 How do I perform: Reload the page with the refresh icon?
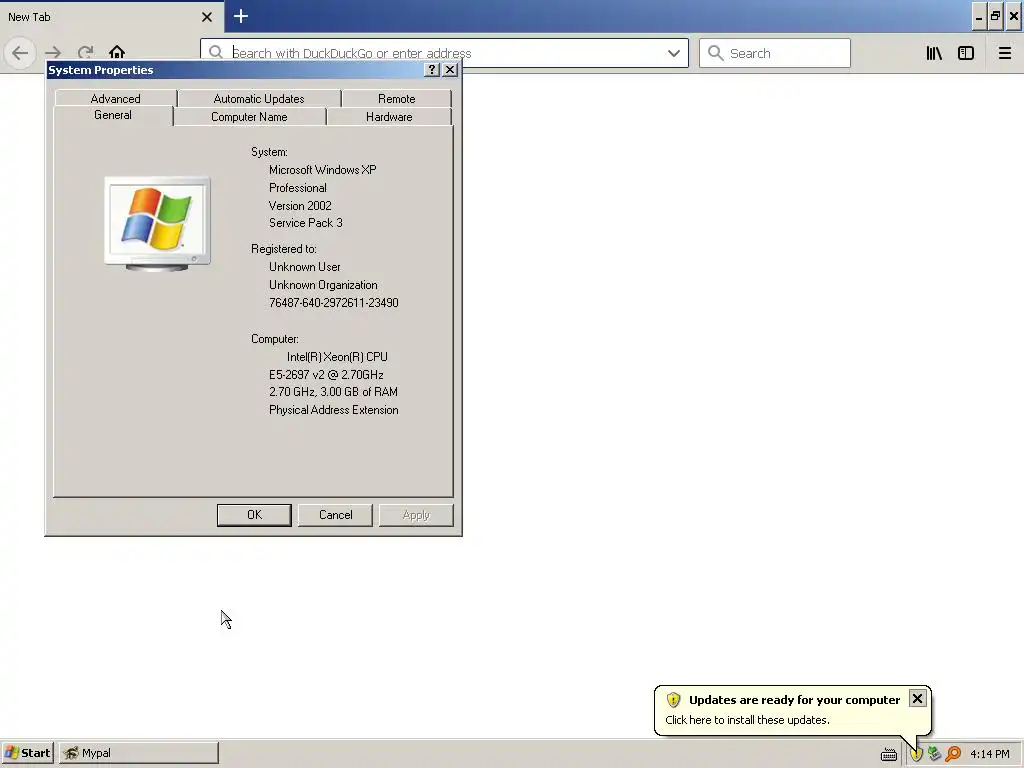coord(86,53)
